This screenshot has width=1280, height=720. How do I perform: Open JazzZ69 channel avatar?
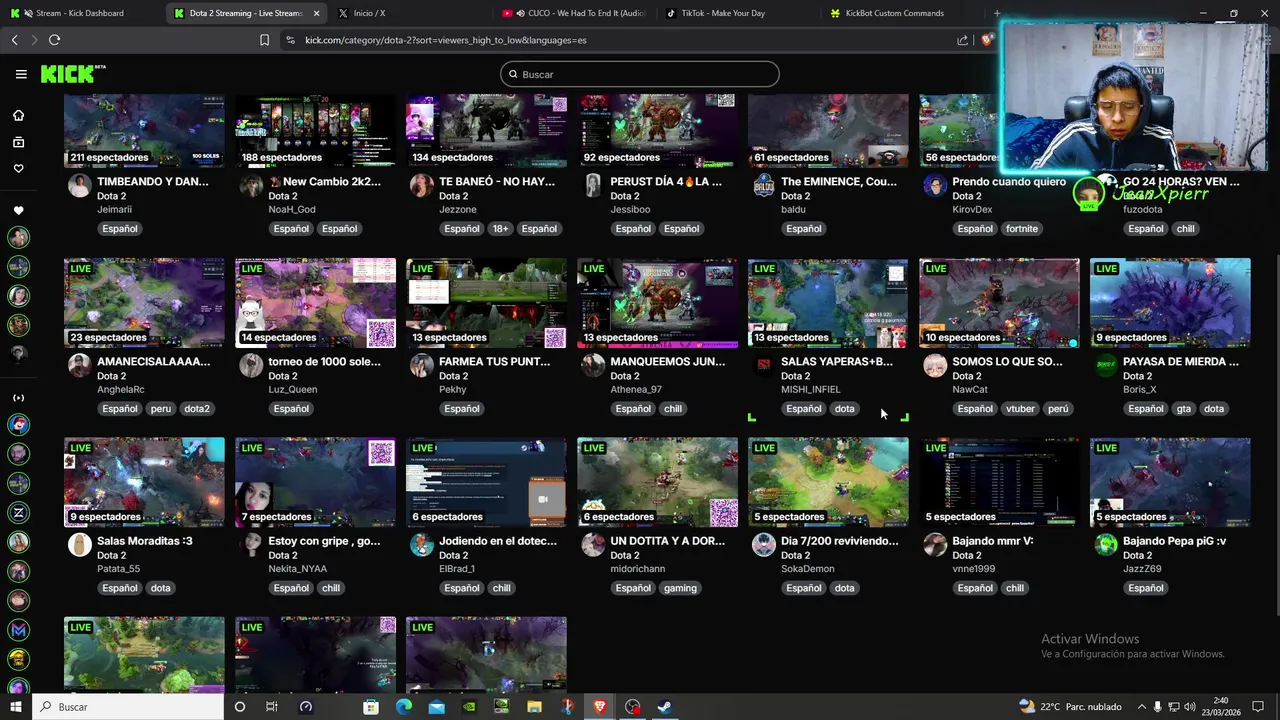click(1106, 545)
